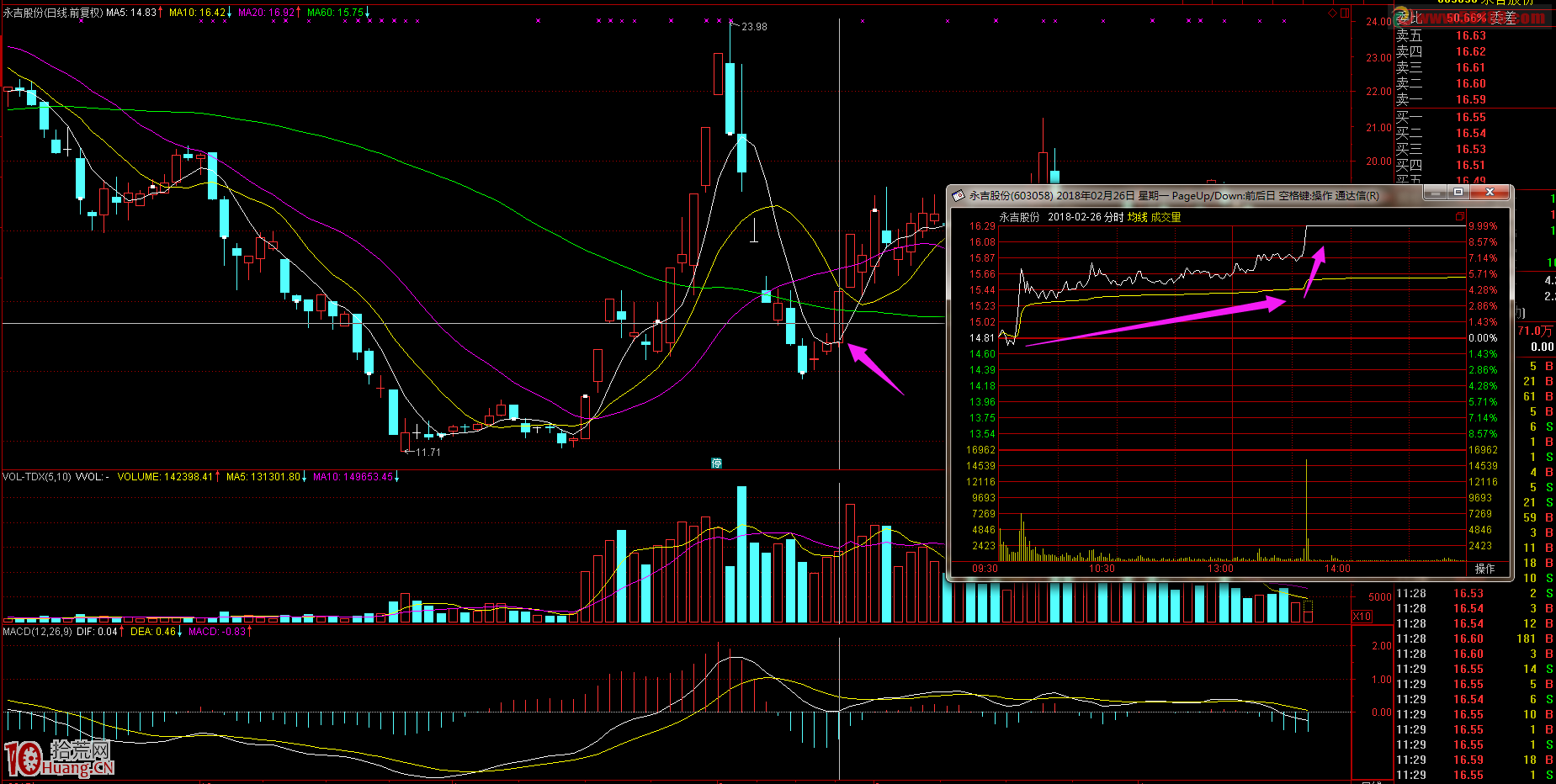Click the MA60 green moving average value
This screenshot has height=784, width=1556.
point(335,13)
